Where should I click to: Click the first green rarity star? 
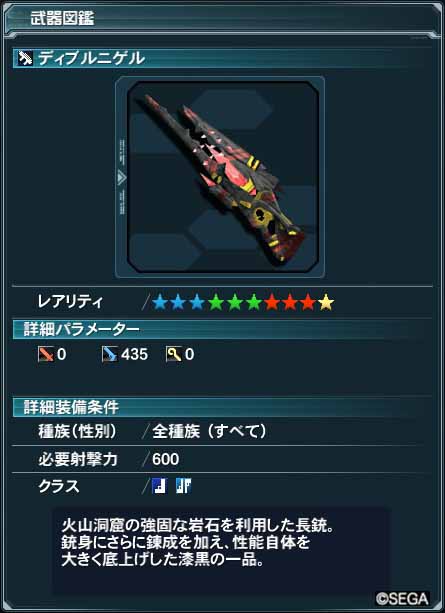pos(215,302)
